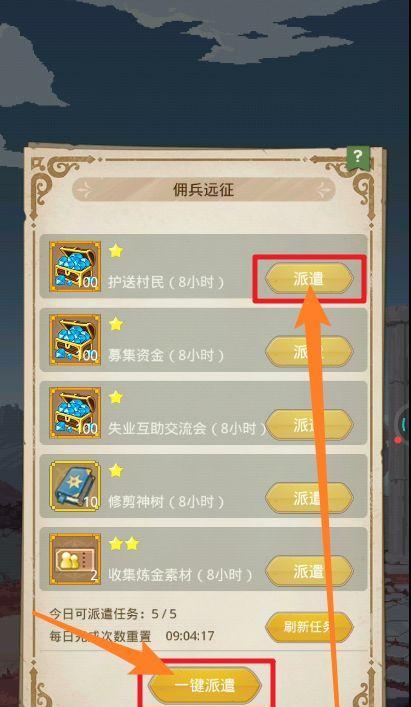Tap the blue spellbook reward icon

click(75, 486)
